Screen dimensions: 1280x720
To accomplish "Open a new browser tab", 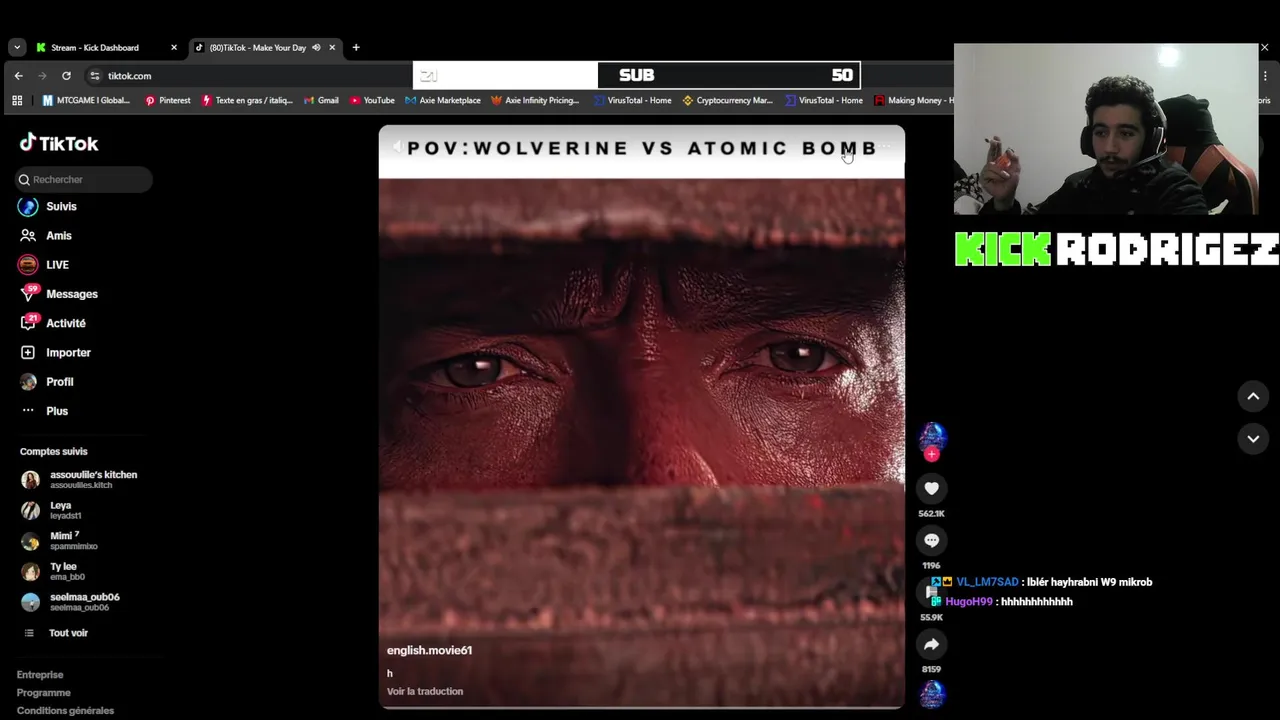I will (x=356, y=47).
